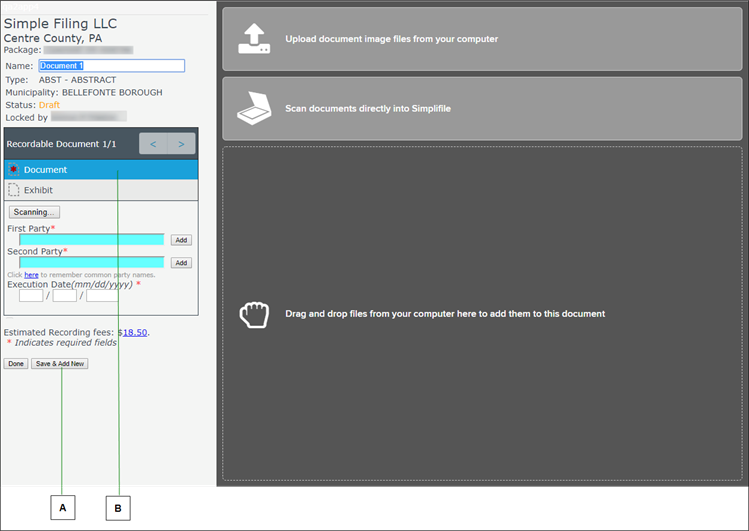Click the Document row page icon
This screenshot has width=749, height=531.
pos(13,170)
